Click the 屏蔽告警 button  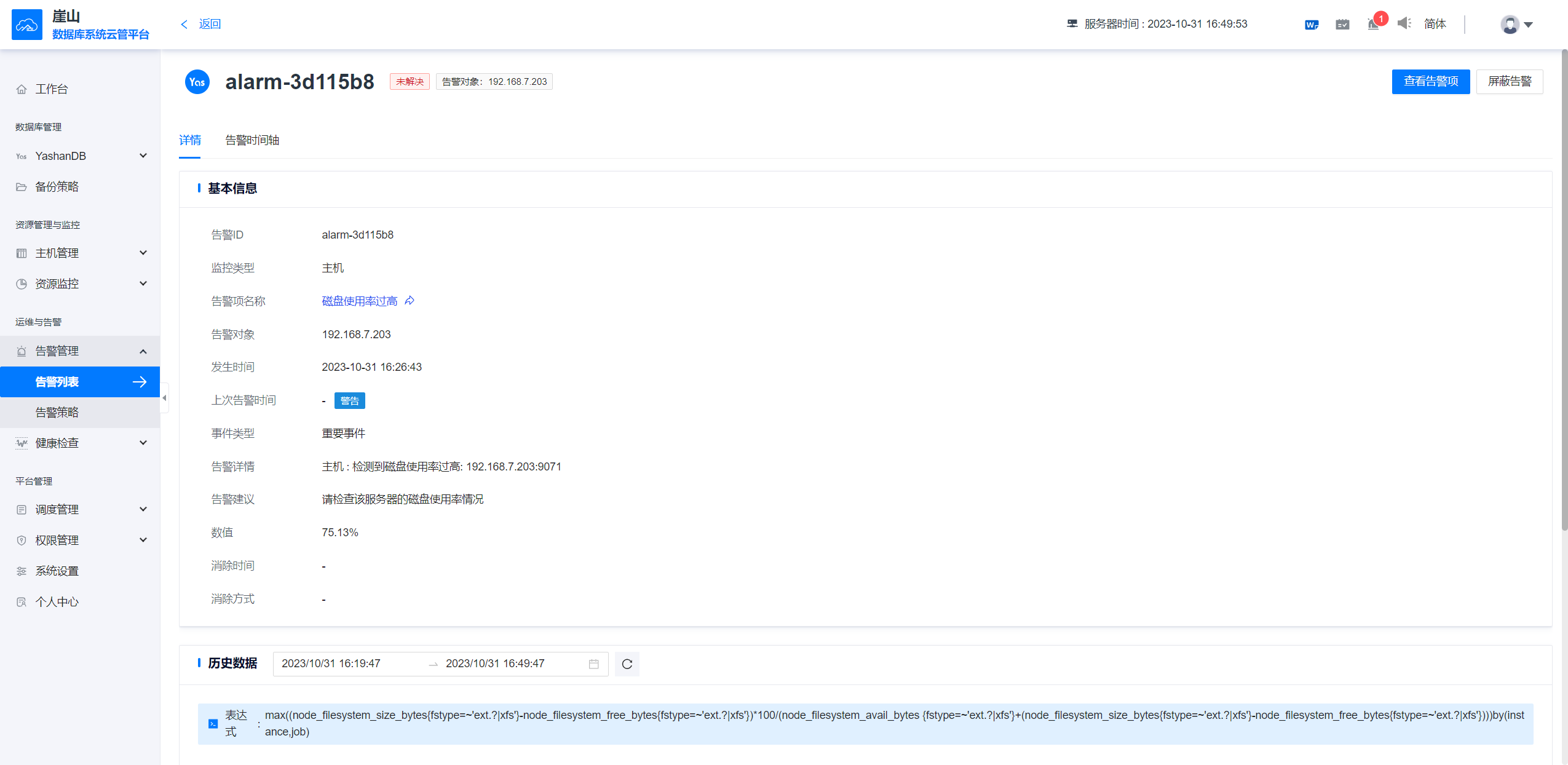coord(1509,81)
